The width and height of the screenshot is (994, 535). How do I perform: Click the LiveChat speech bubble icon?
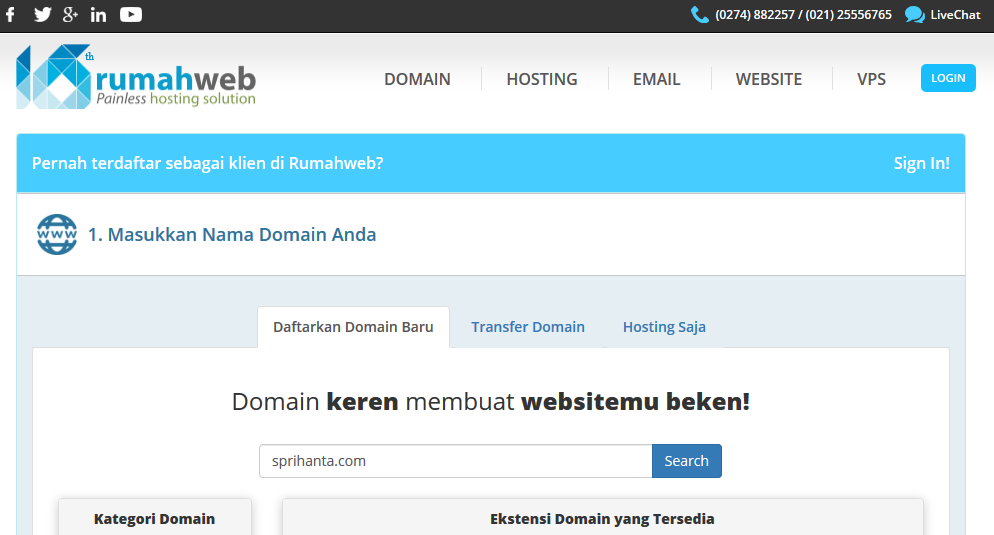(x=914, y=15)
